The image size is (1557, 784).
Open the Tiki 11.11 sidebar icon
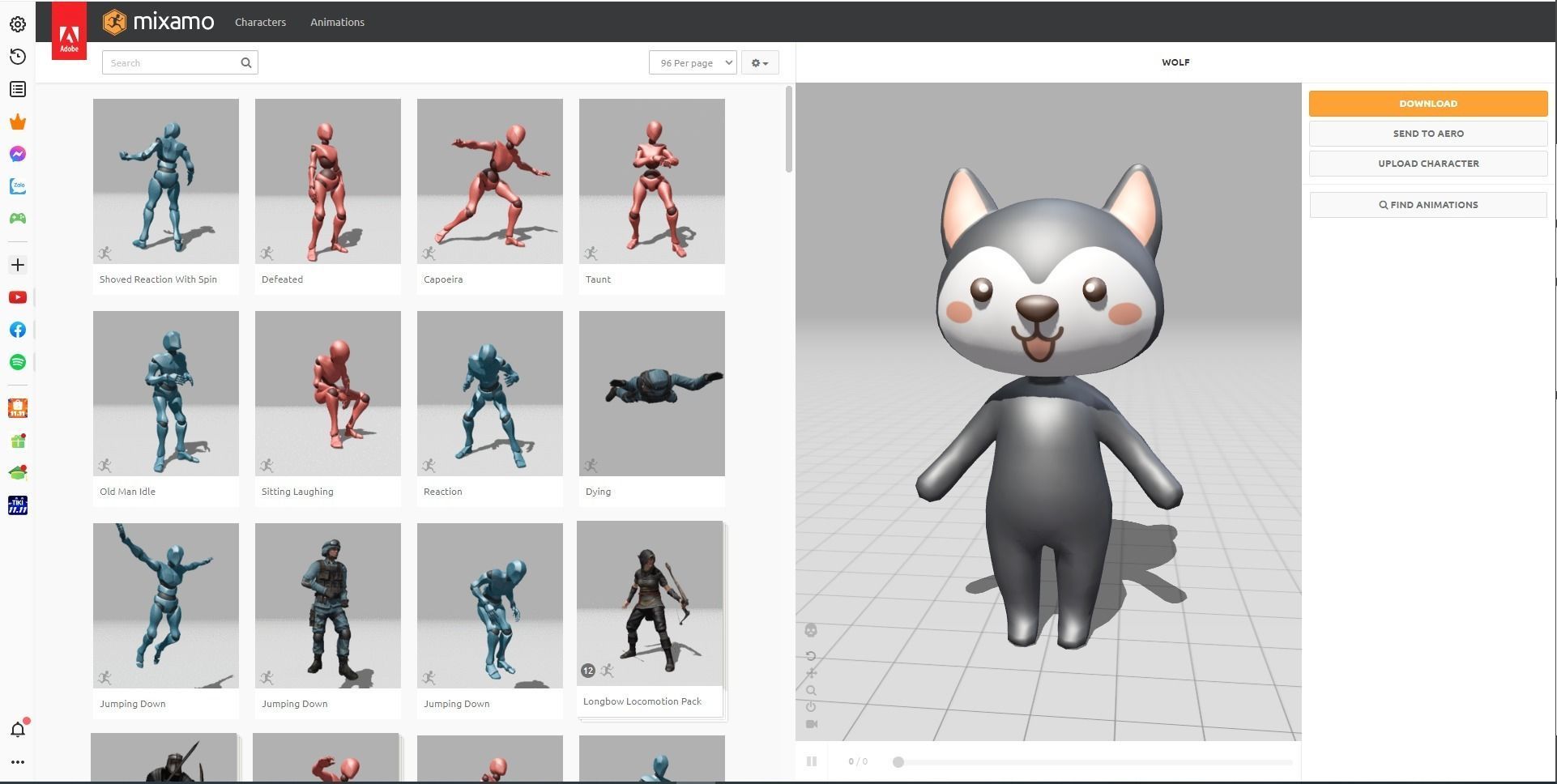point(18,505)
